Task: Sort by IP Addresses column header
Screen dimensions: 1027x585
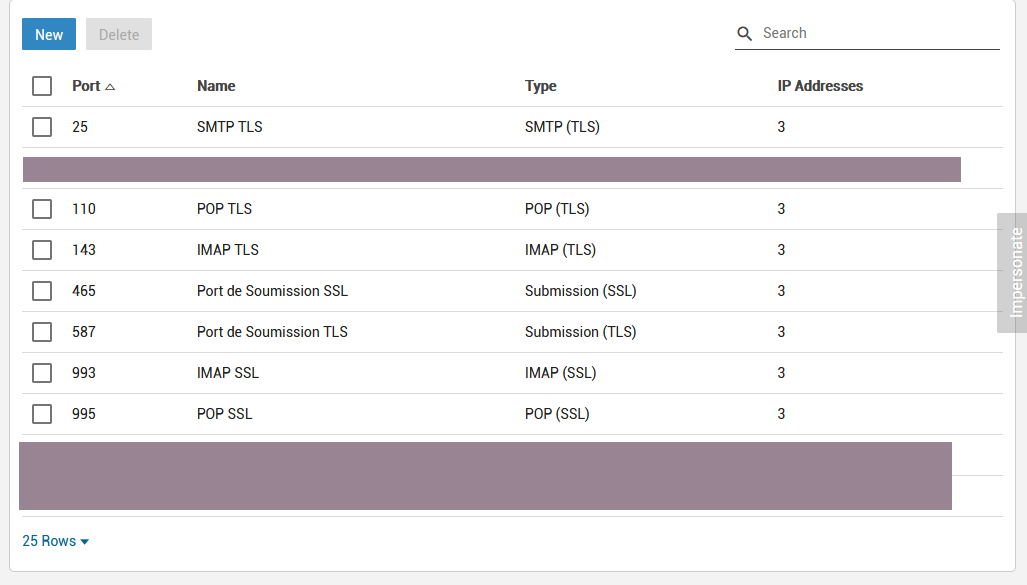Action: [820, 86]
